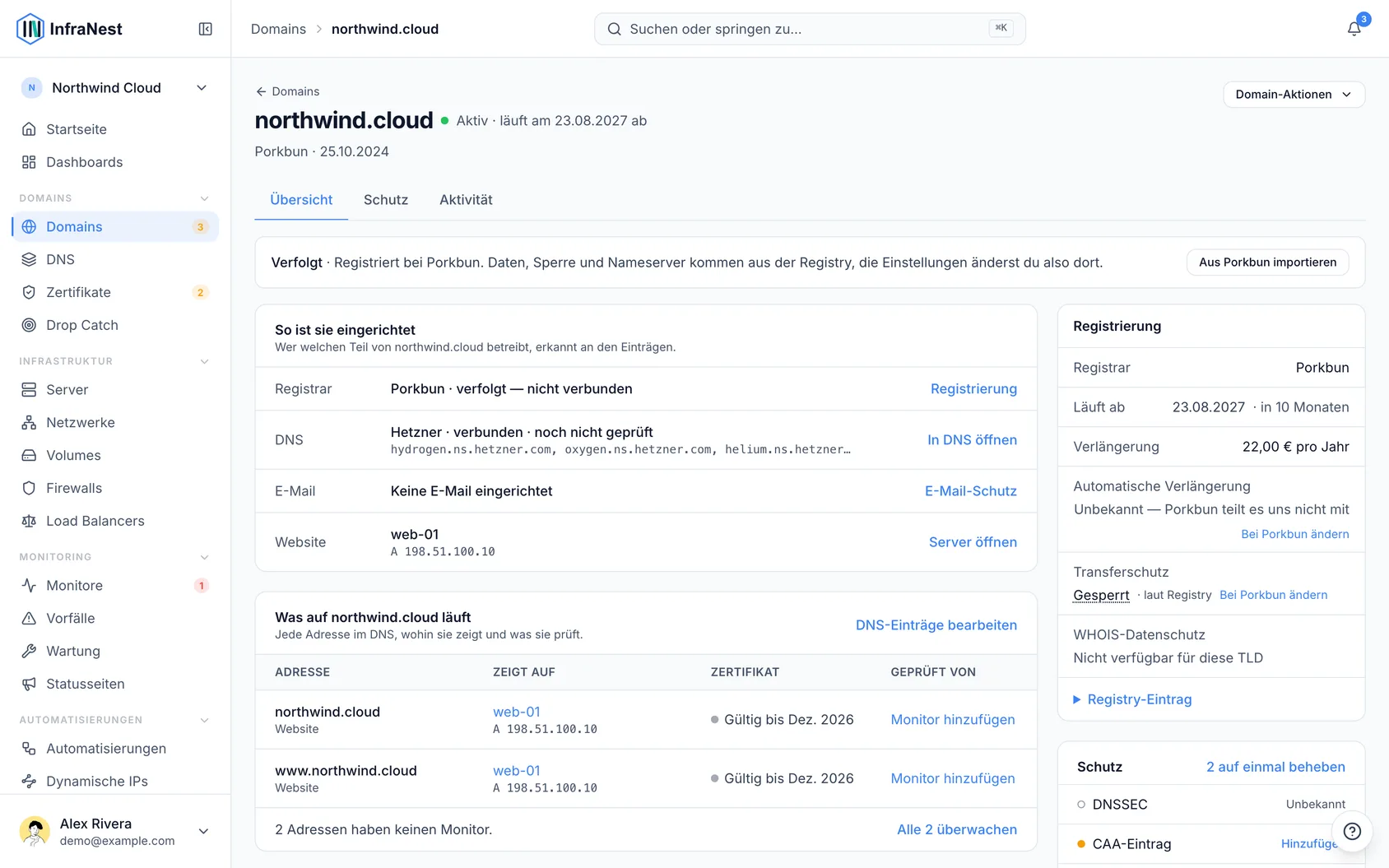Open the Alex Rivera account menu chevron
The width and height of the screenshot is (1389, 868).
pyautogui.click(x=203, y=831)
